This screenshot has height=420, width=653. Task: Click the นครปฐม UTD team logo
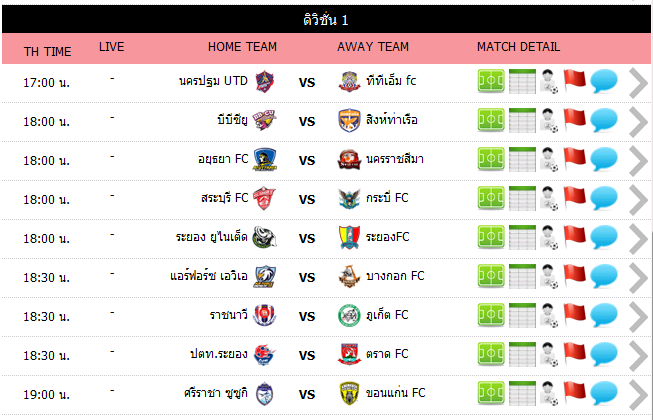click(264, 81)
